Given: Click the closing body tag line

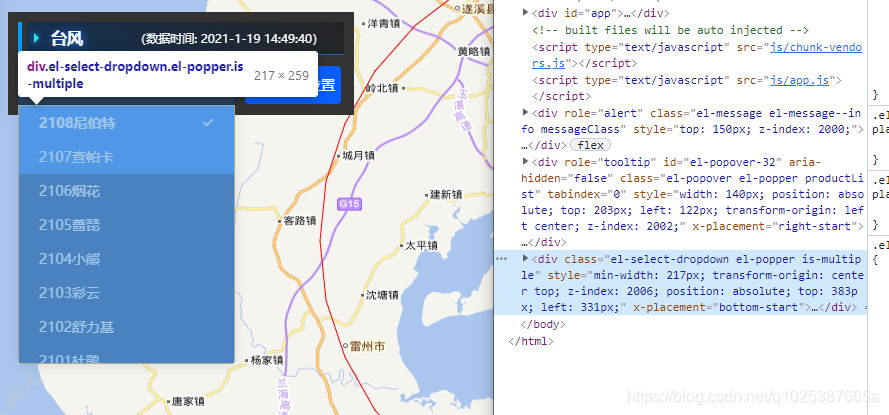Looking at the screenshot, I should click(543, 325).
